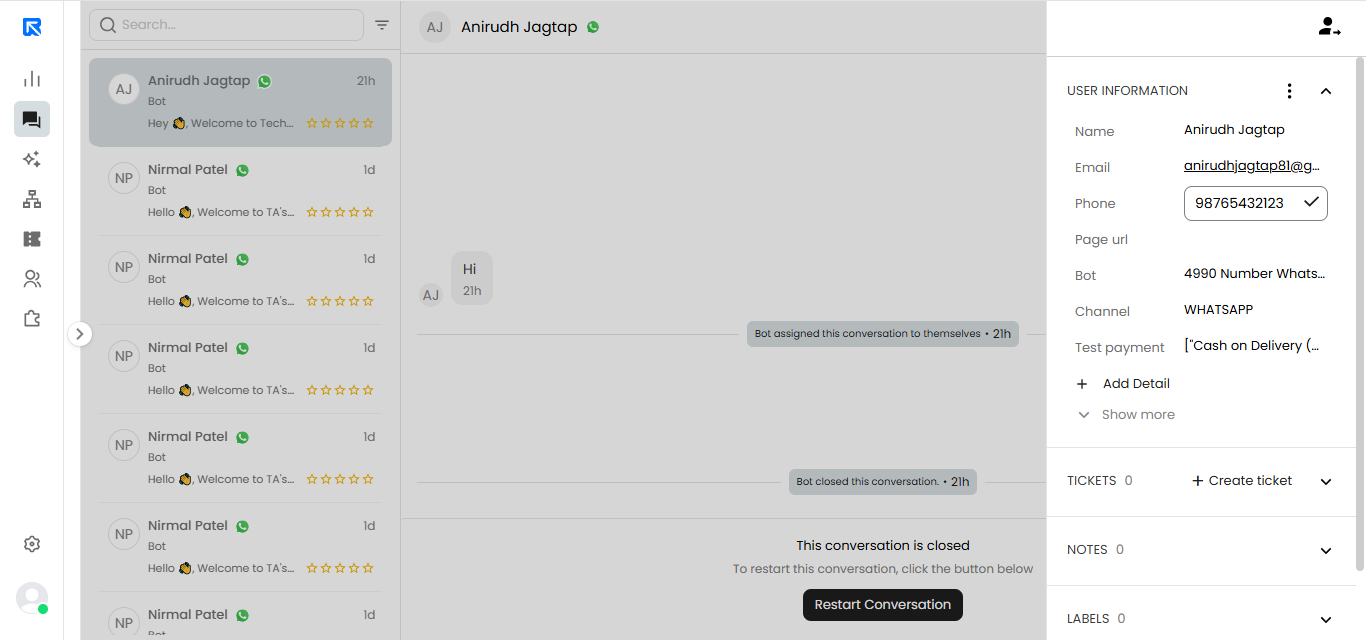Click the conversation search field
The image size is (1366, 640).
(x=226, y=25)
